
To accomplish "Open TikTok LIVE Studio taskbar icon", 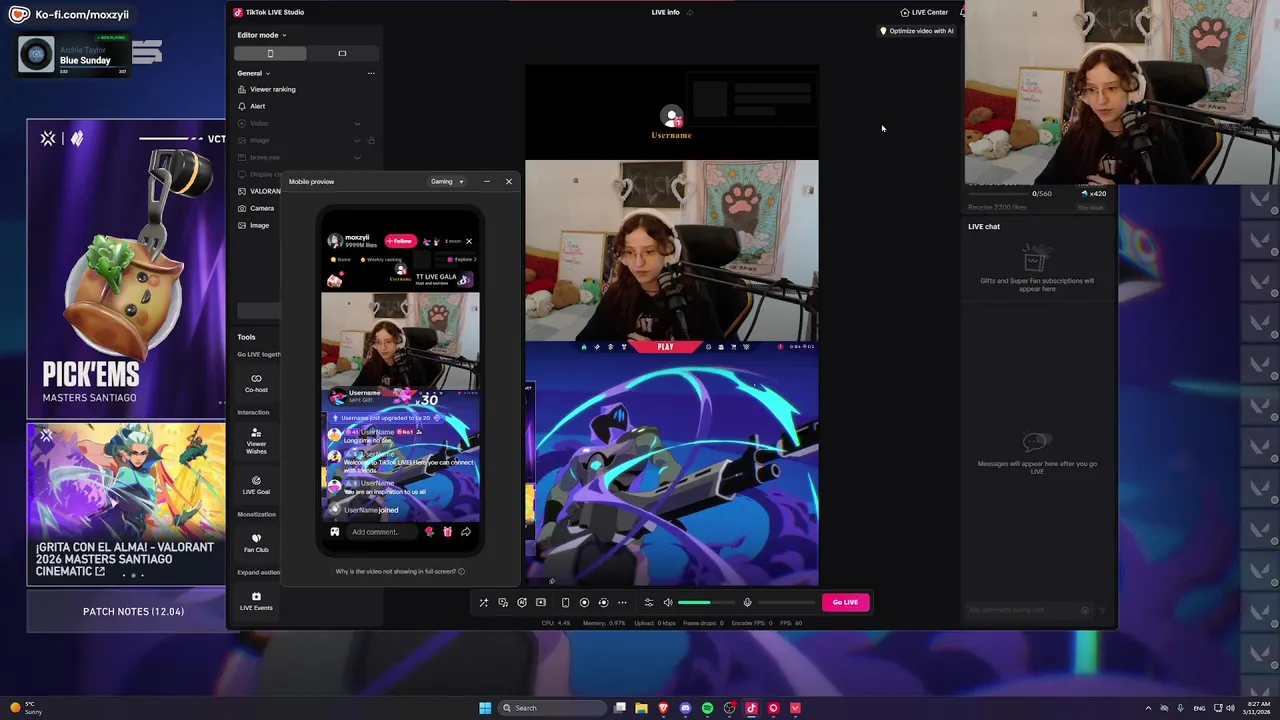I will click(751, 708).
